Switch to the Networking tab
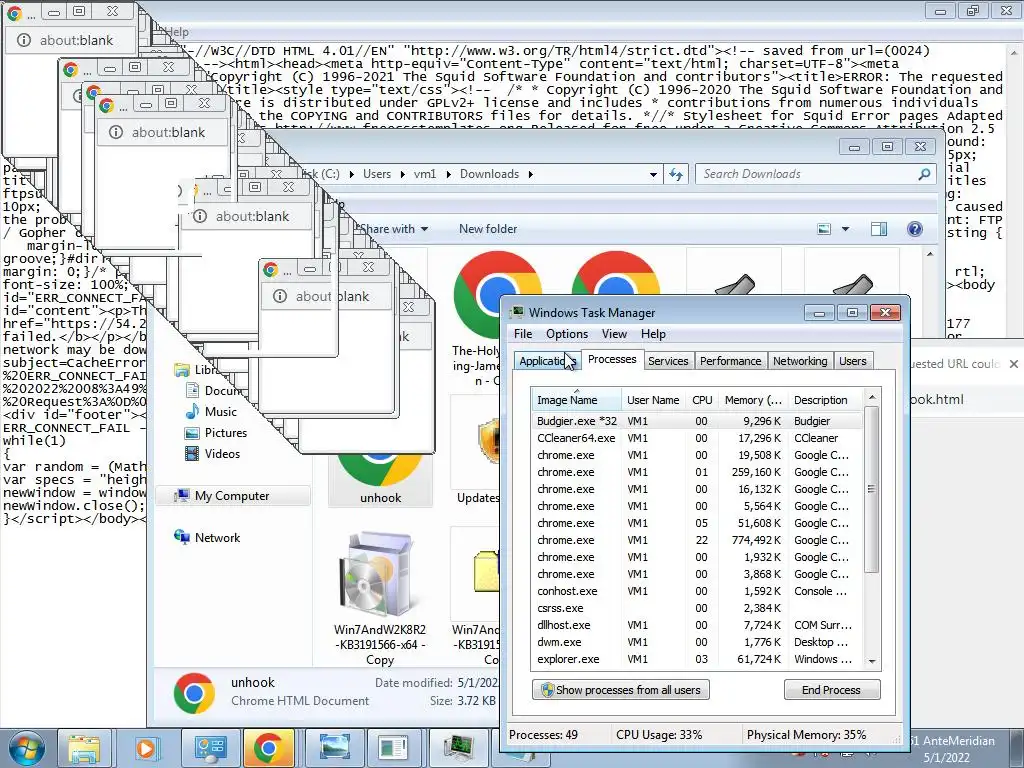The width and height of the screenshot is (1024, 768). click(x=800, y=361)
